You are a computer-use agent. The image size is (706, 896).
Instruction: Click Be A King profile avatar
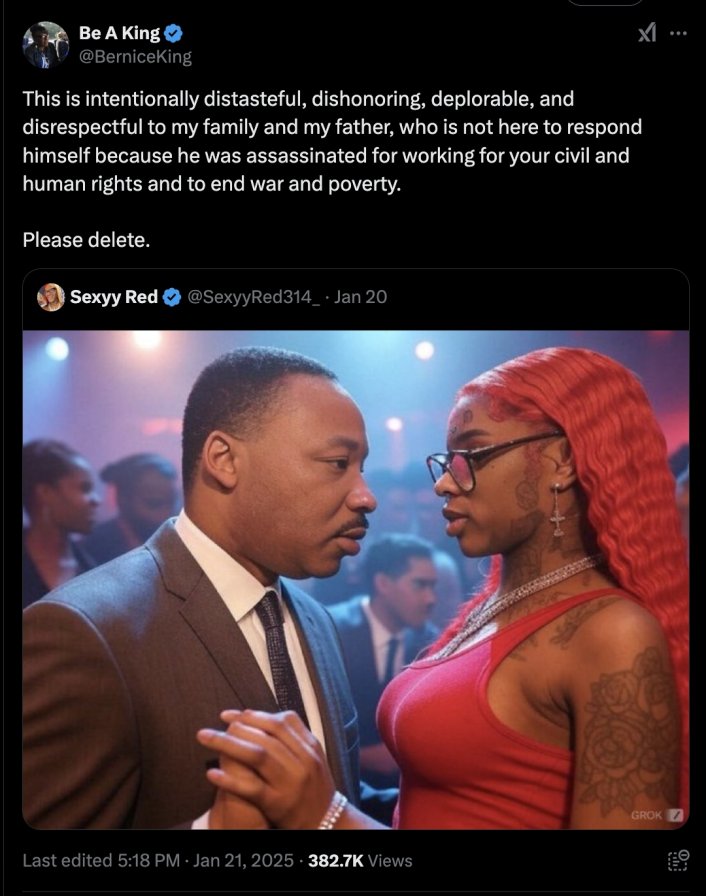[46, 45]
